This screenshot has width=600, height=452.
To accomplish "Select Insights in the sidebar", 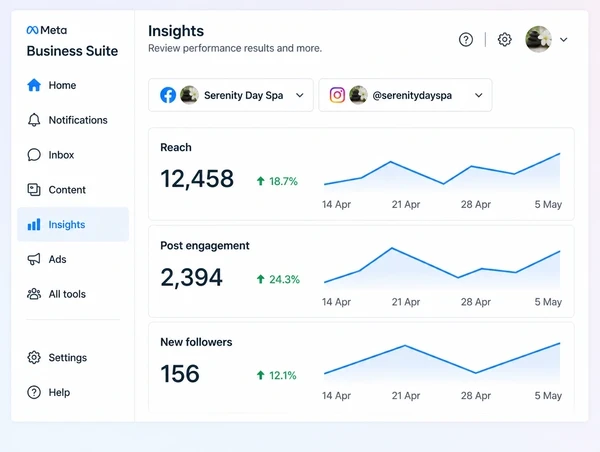I will (73, 224).
